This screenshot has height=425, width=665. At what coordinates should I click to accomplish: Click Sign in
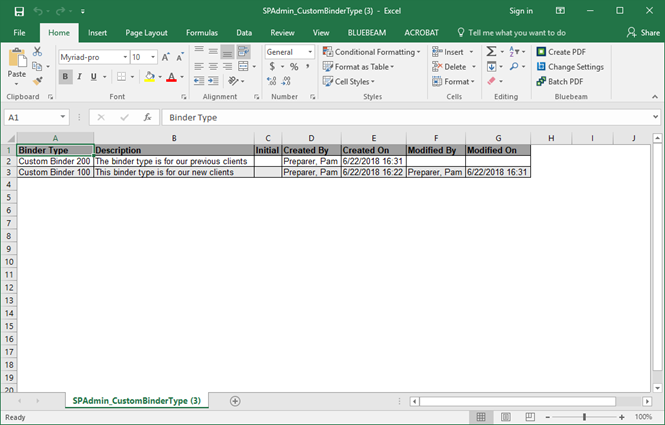(521, 11)
